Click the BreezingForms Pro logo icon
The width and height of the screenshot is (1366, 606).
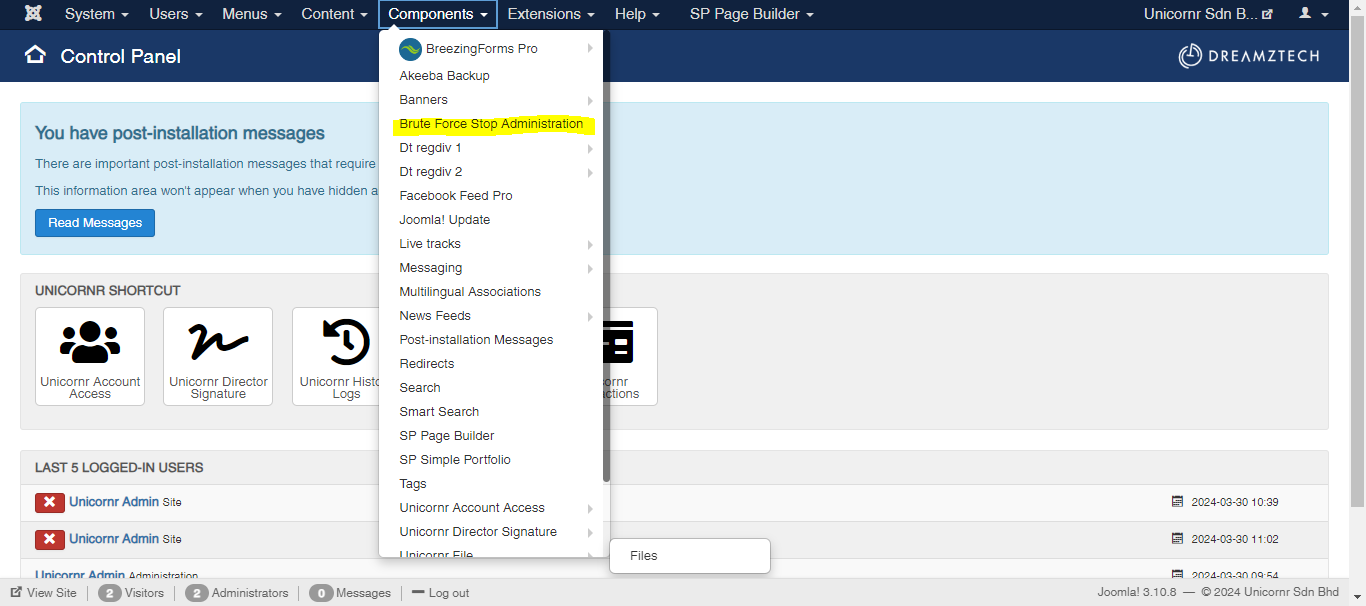[x=410, y=49]
